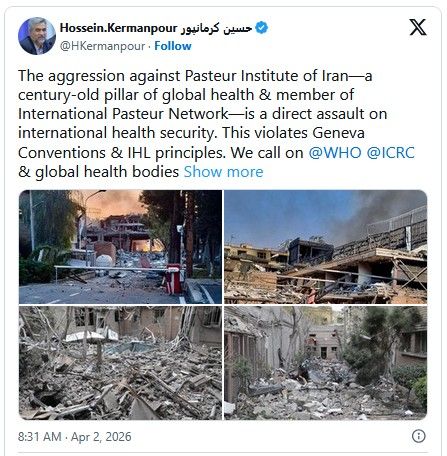View photo of rubble and umbrella debris
The width and height of the screenshot is (447, 456).
tap(120, 363)
